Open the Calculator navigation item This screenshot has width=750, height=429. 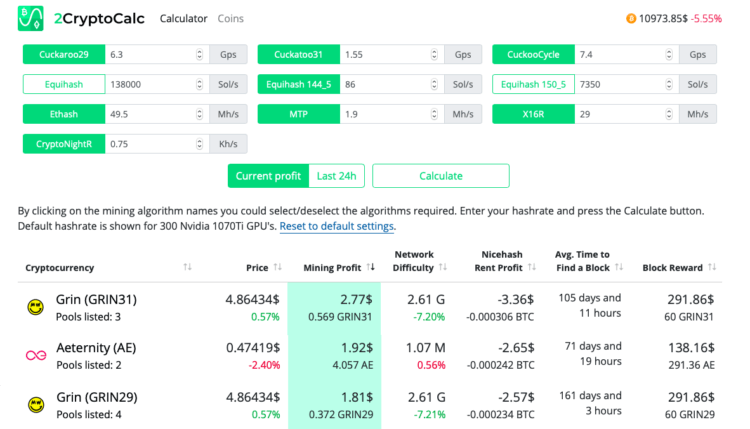[x=183, y=19]
